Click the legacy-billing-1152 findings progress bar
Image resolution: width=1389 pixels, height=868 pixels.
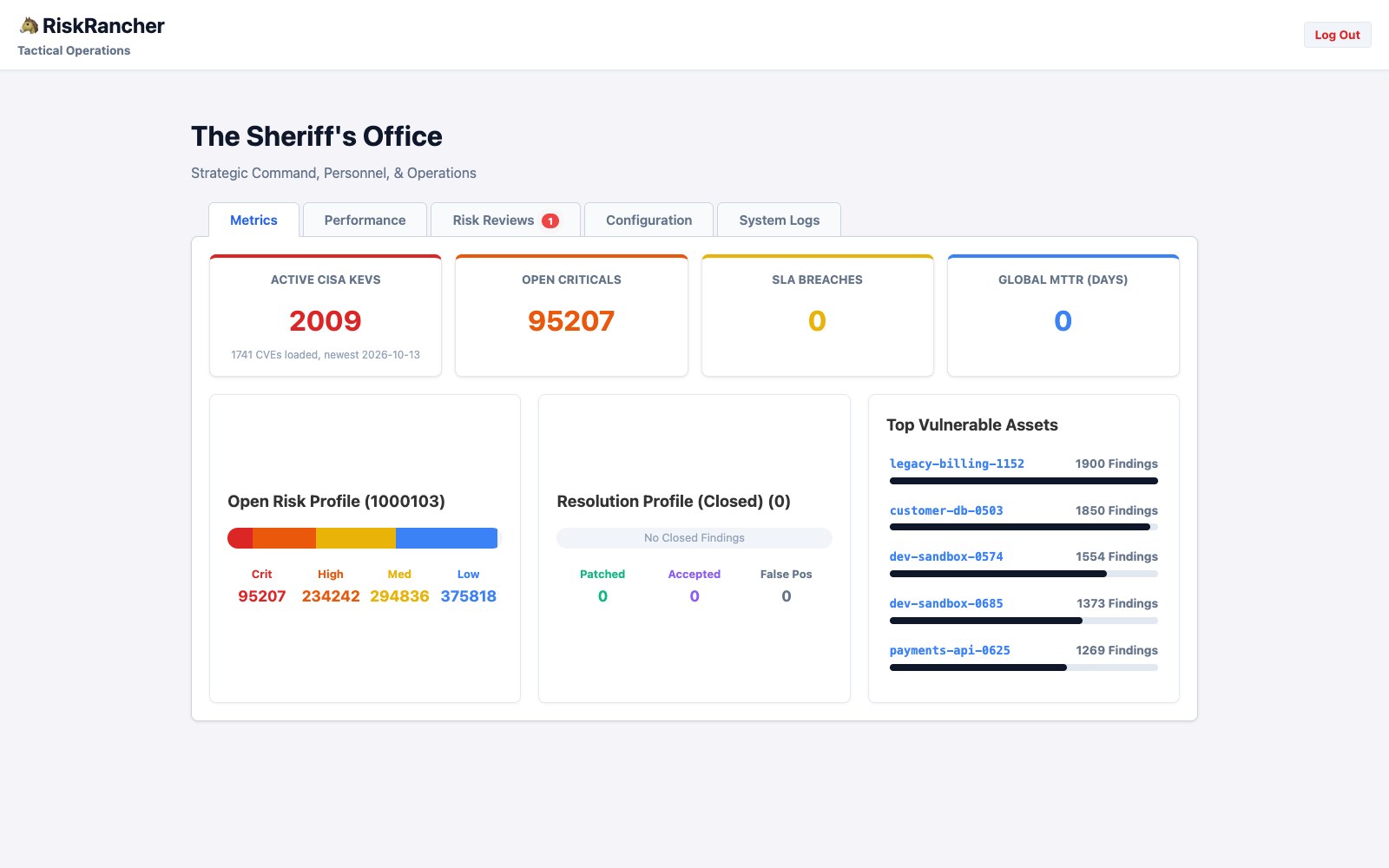[1024, 481]
